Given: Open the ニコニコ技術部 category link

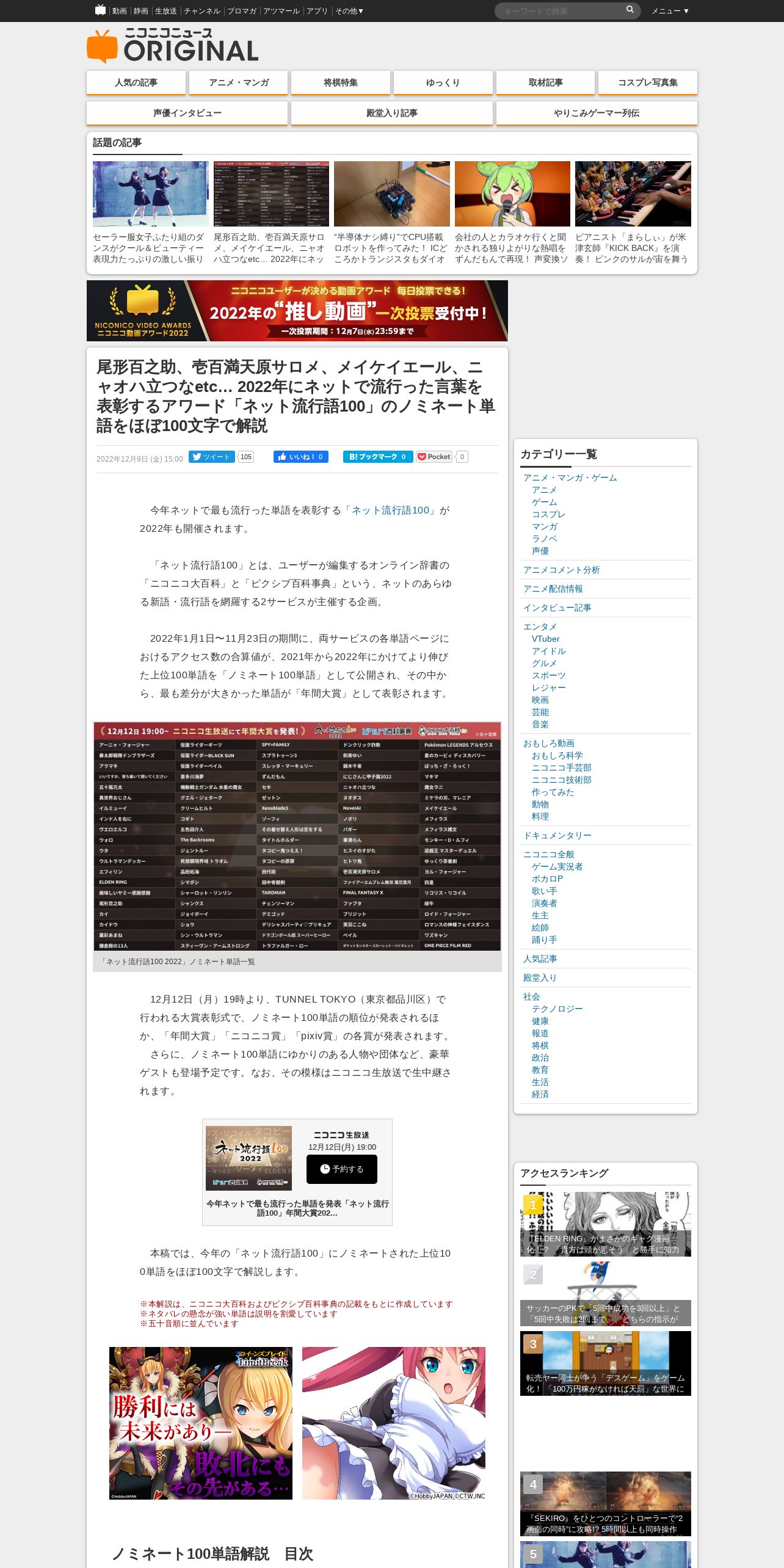Looking at the screenshot, I should click(x=562, y=780).
